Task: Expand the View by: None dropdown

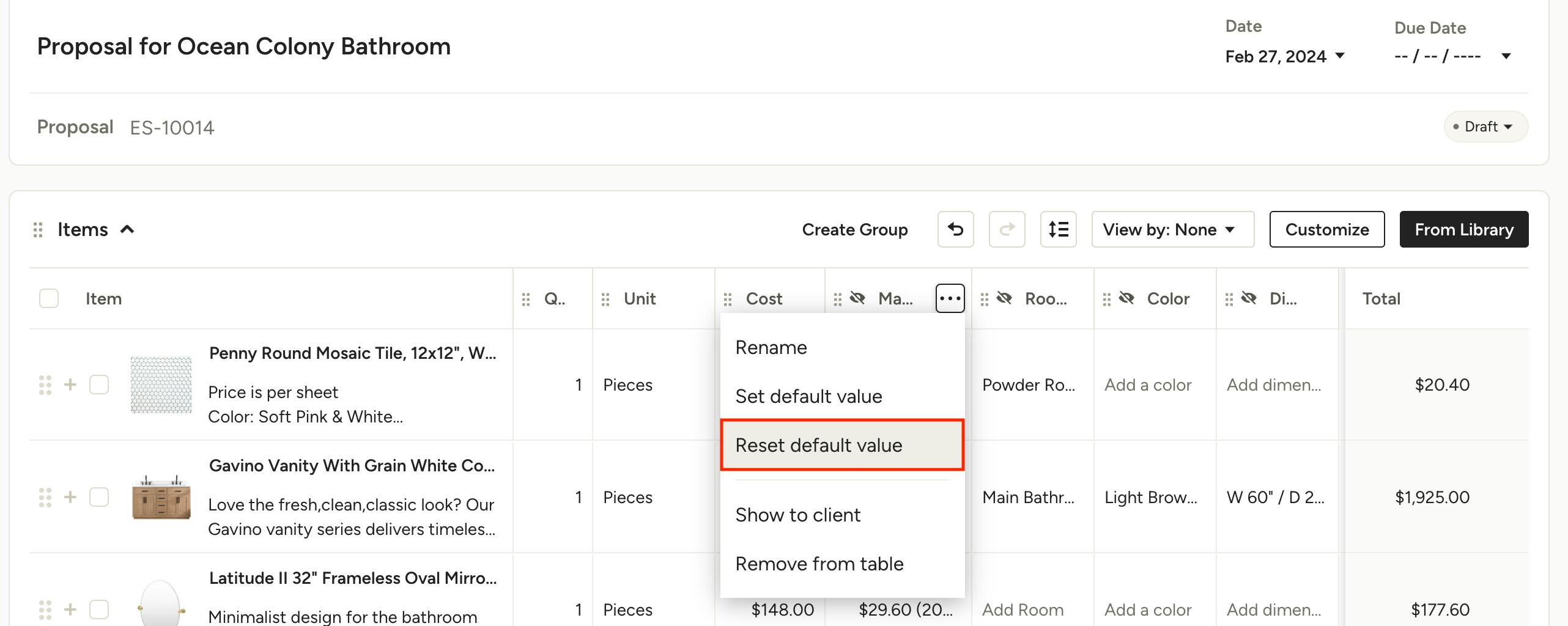Action: click(1172, 229)
